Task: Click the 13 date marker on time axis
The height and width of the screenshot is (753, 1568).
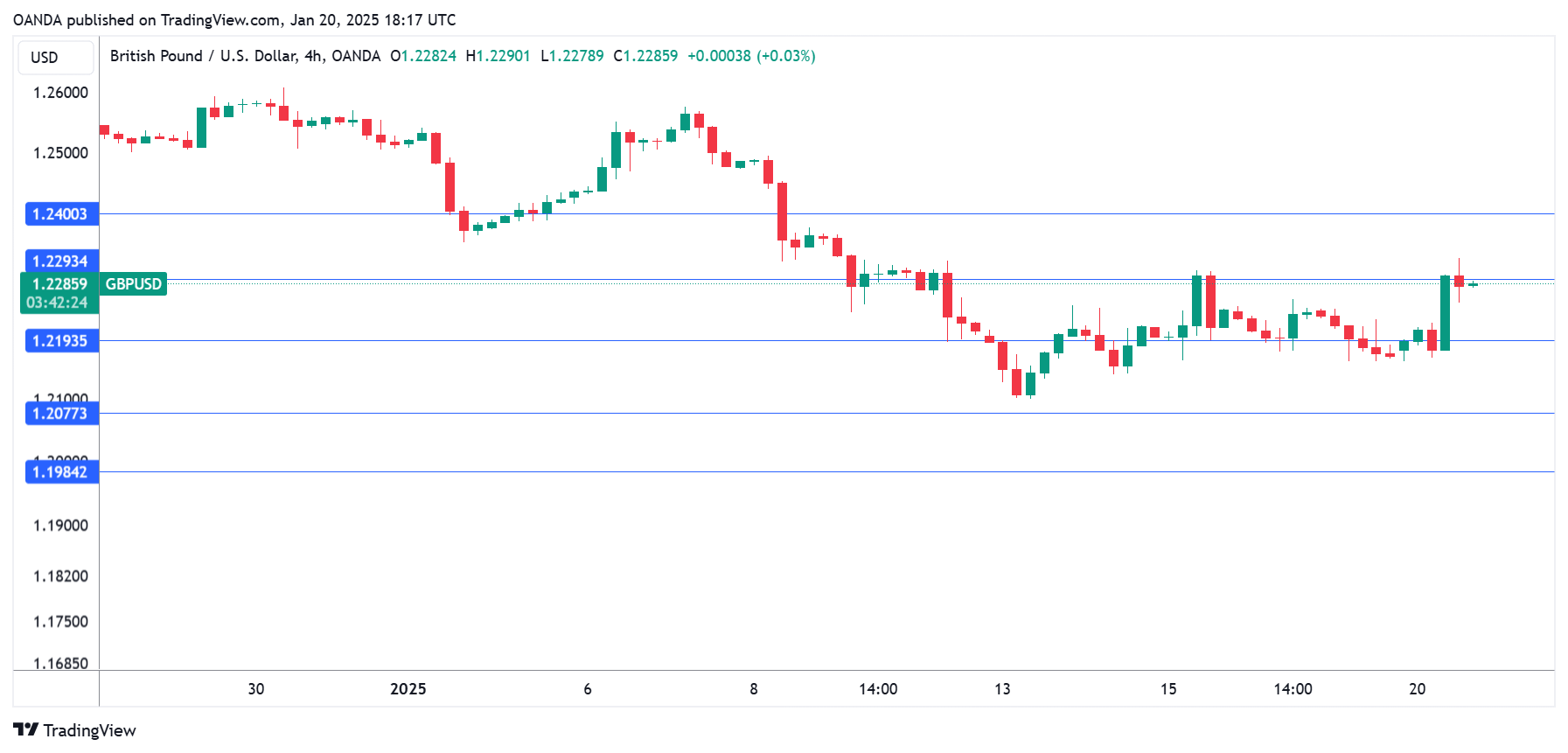Action: (1002, 689)
